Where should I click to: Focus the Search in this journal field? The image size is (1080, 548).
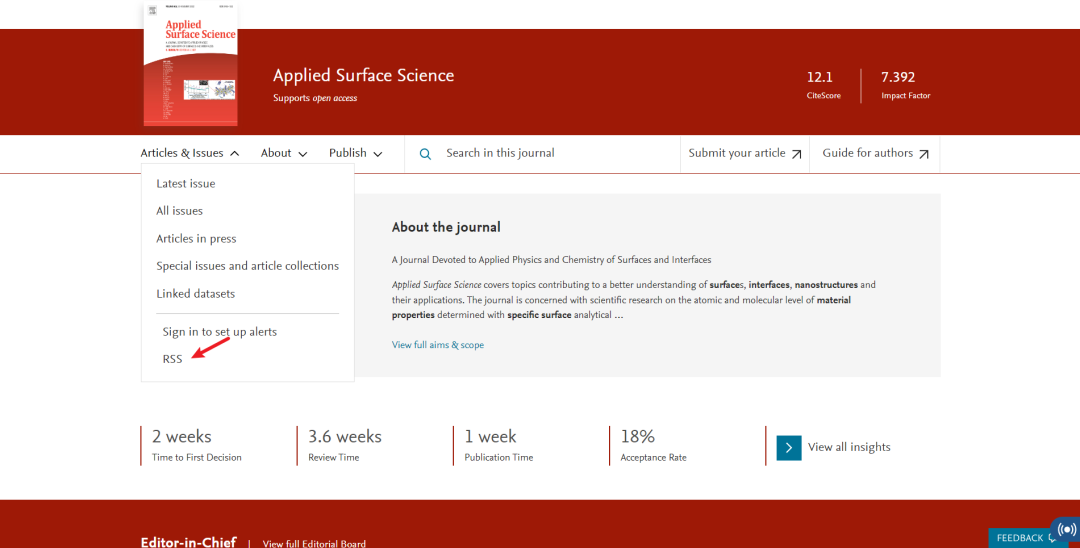[x=542, y=154]
